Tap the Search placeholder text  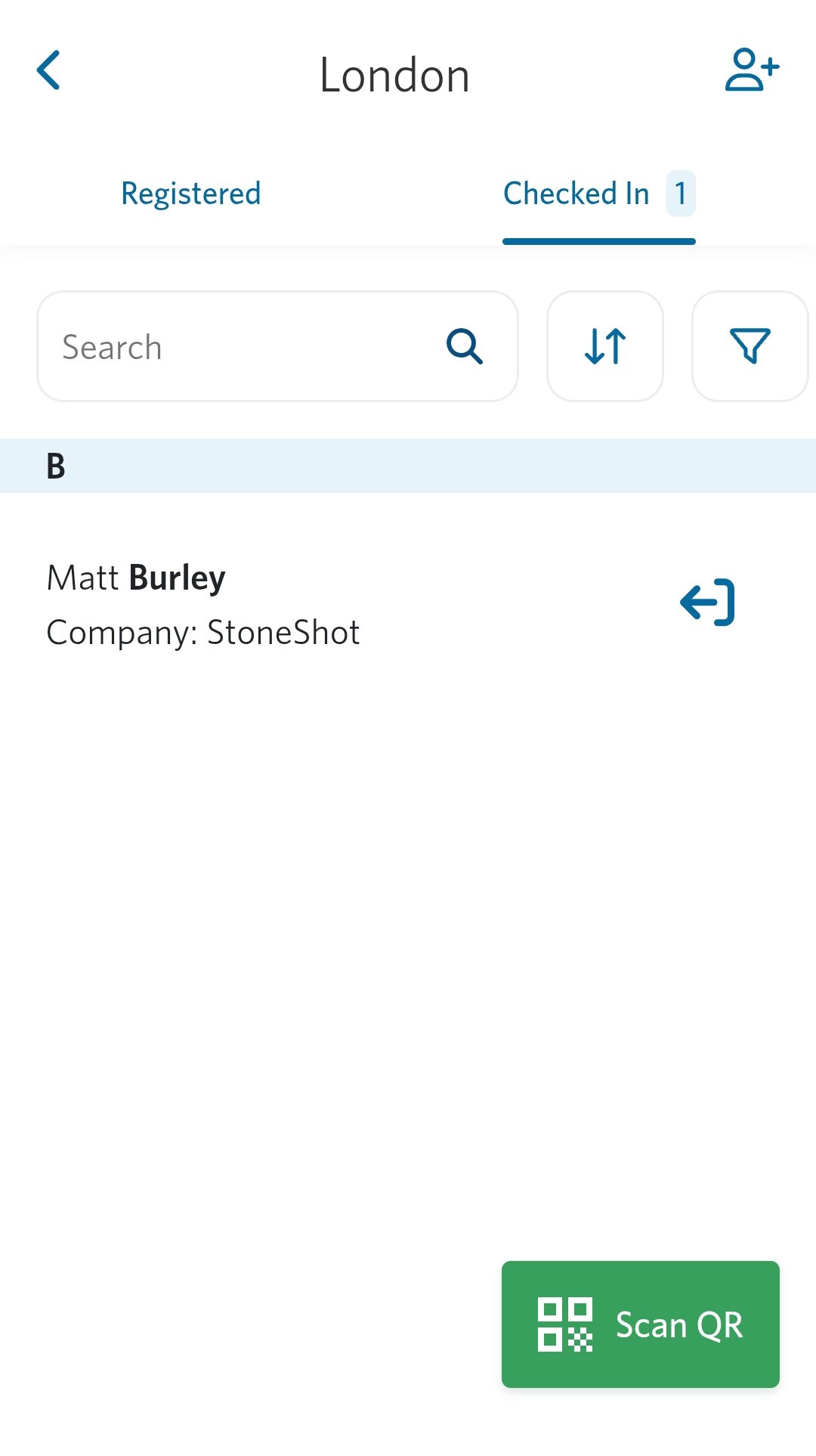coord(113,348)
